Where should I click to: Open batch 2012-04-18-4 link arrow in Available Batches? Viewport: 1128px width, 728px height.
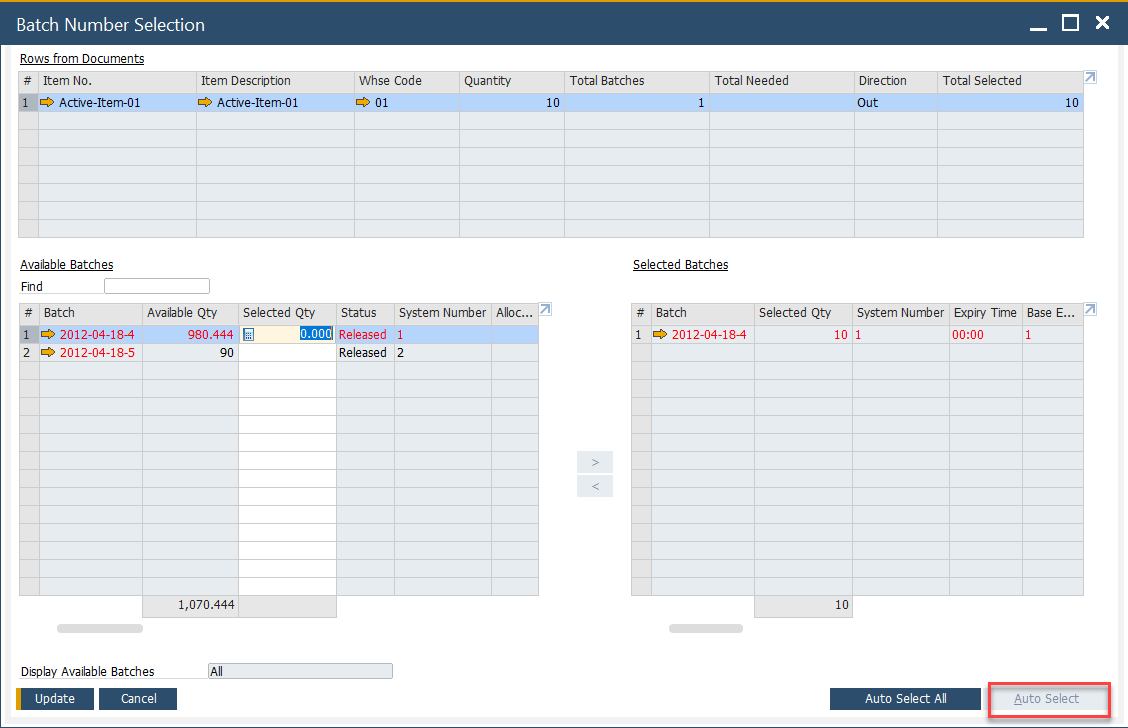pyautogui.click(x=50, y=335)
